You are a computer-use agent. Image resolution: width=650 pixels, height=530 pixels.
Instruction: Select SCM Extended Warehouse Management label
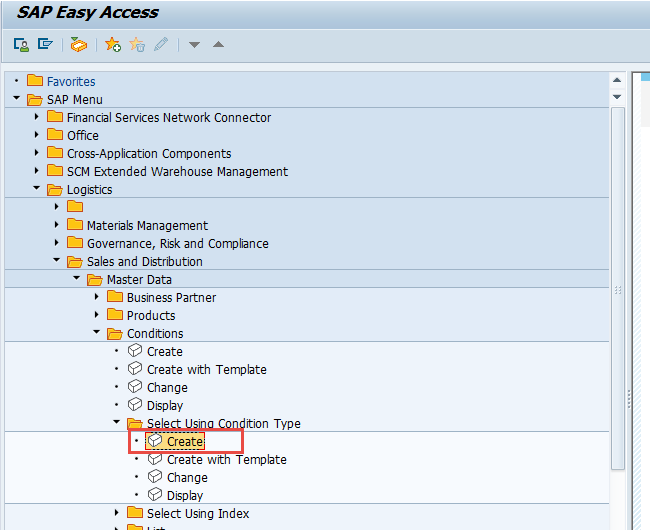click(177, 172)
